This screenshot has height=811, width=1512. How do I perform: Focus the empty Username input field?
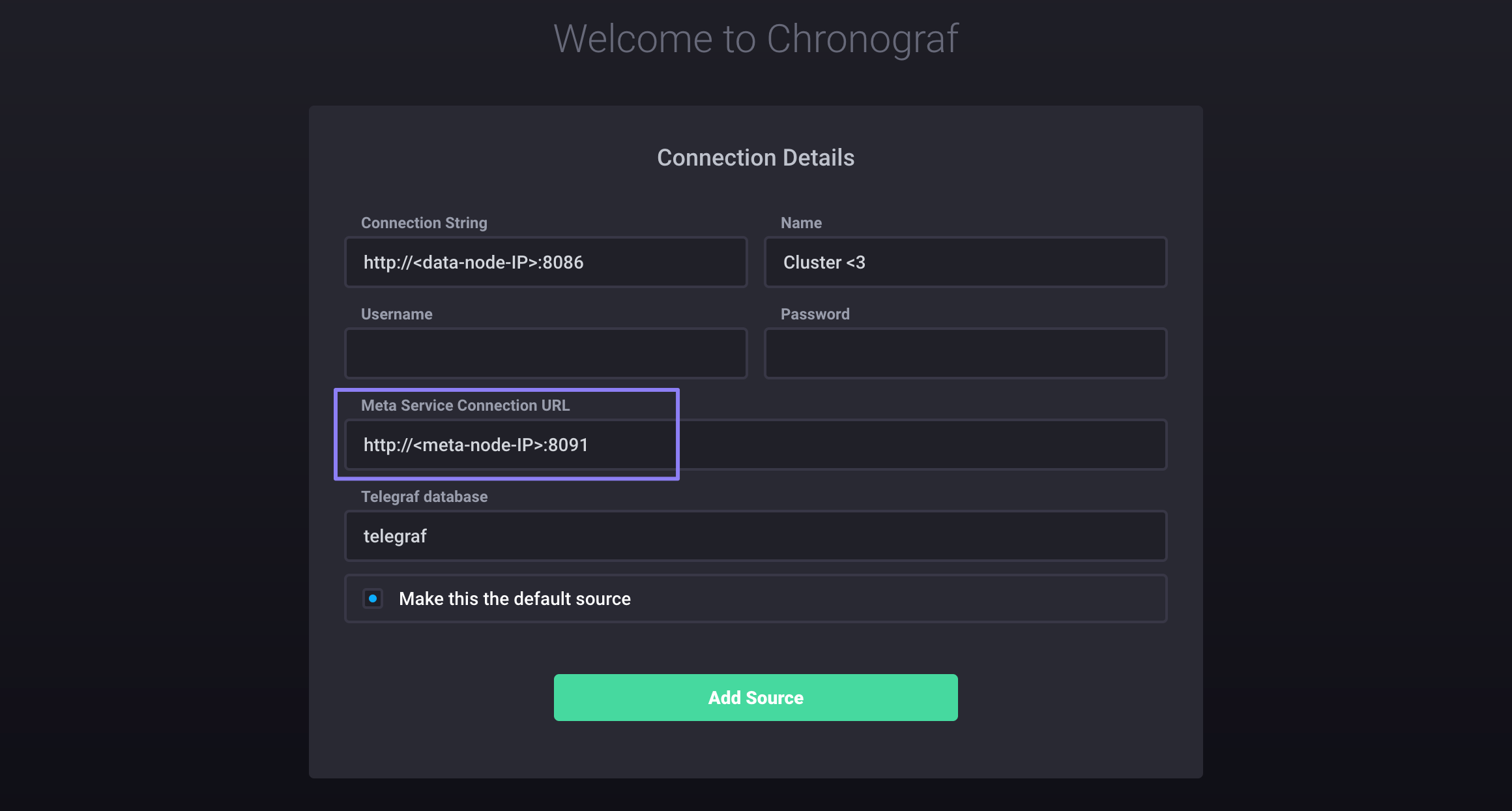pos(545,353)
